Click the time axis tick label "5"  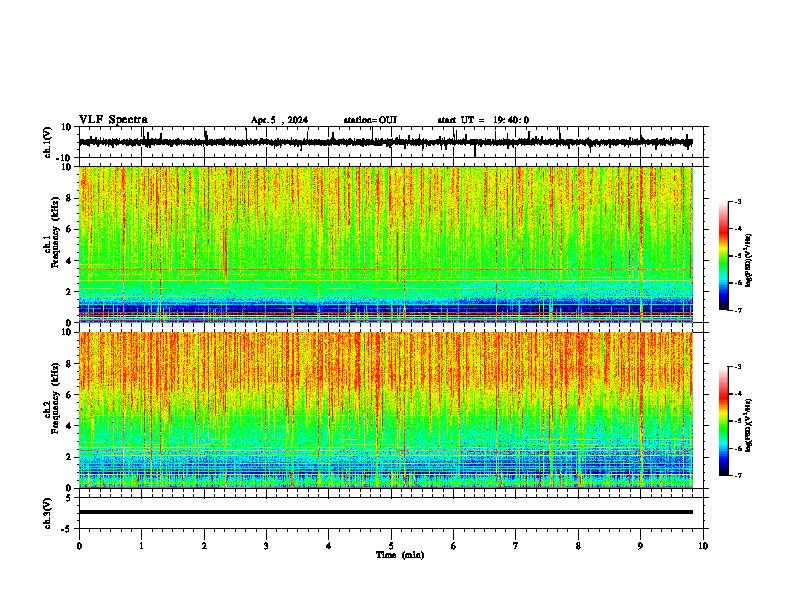(x=391, y=546)
